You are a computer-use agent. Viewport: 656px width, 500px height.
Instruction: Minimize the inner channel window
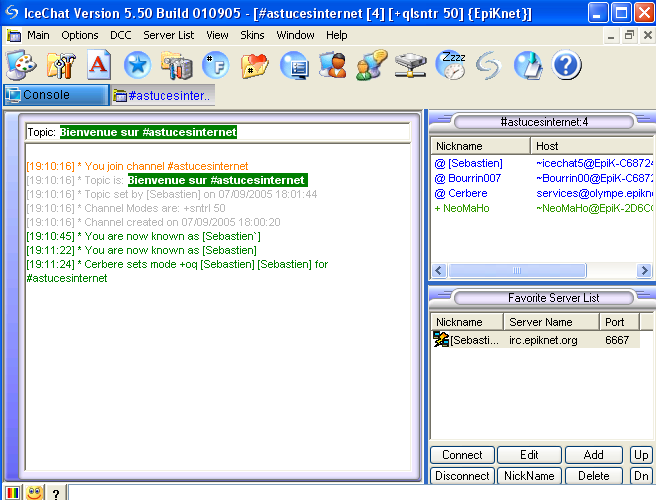tap(611, 36)
